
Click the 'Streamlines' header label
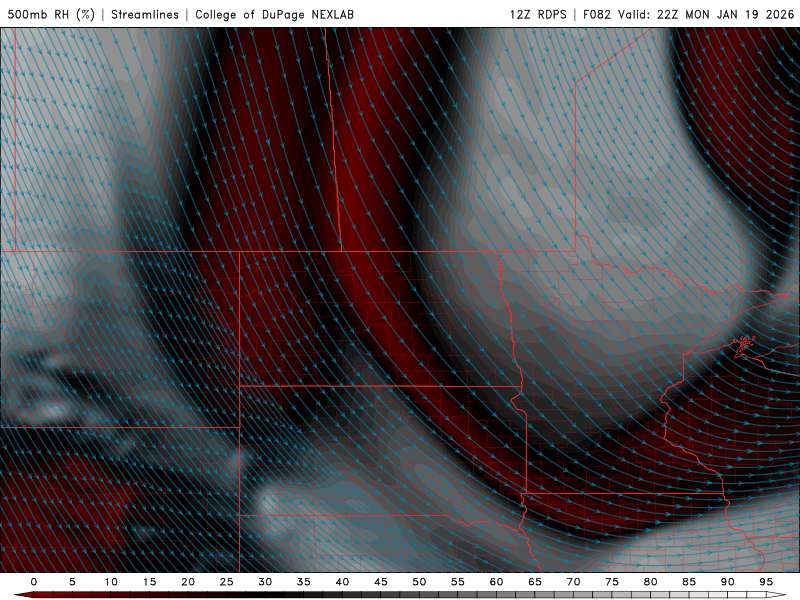click(145, 14)
